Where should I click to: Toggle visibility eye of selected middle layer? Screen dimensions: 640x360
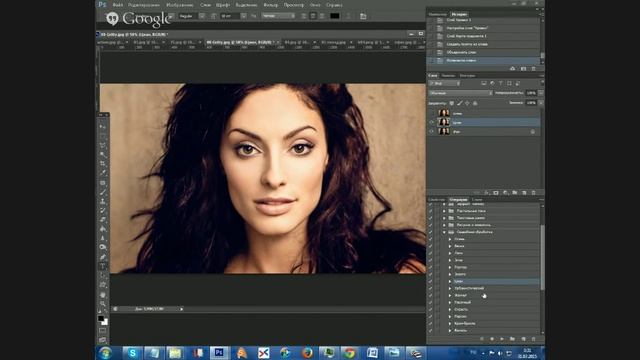point(432,122)
